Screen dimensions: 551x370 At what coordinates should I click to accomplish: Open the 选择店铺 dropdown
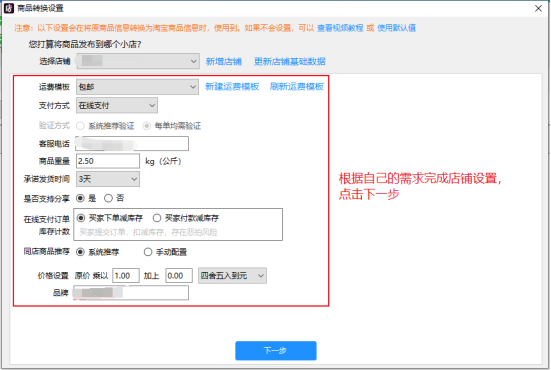pyautogui.click(x=138, y=61)
